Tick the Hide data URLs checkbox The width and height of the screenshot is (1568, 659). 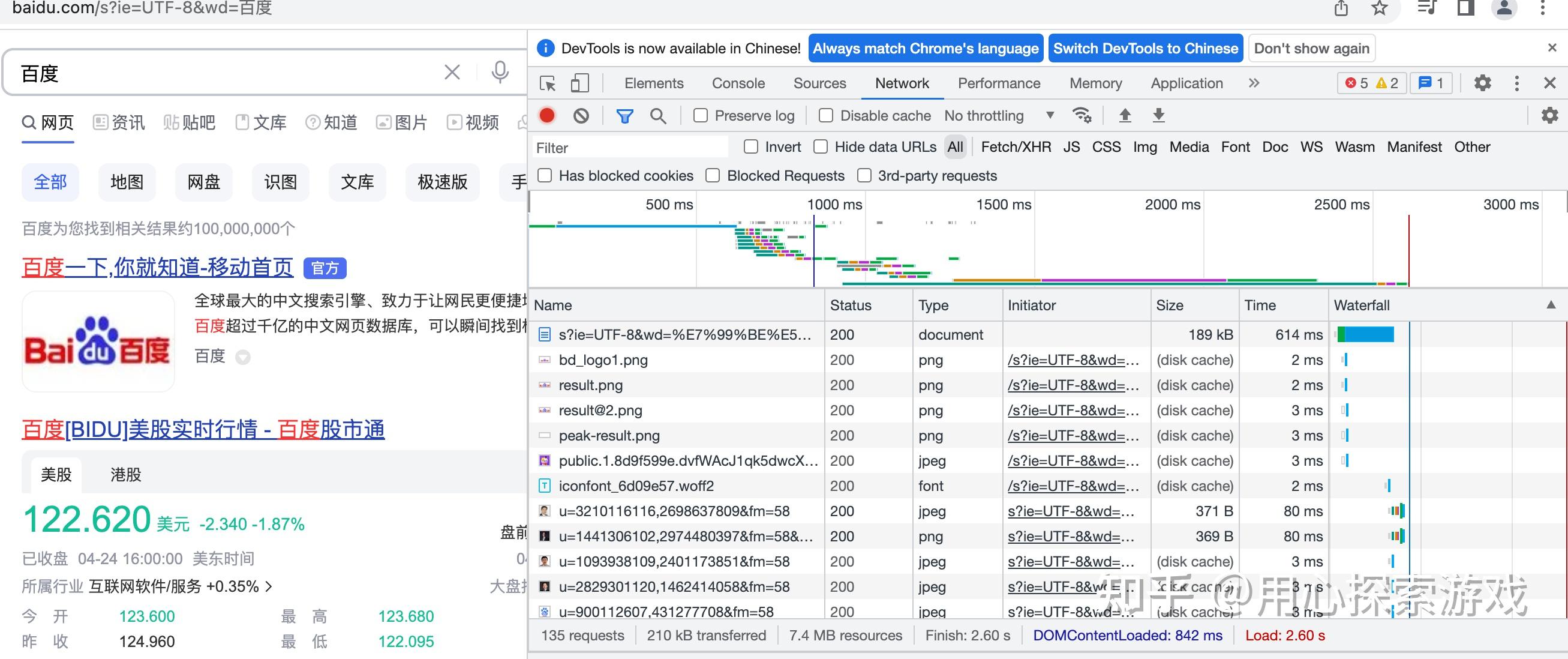[821, 147]
